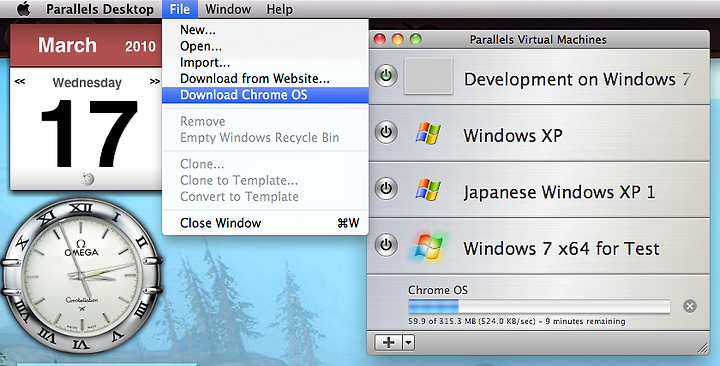Choose Close Window in File menu
The image size is (720, 366).
(265, 223)
